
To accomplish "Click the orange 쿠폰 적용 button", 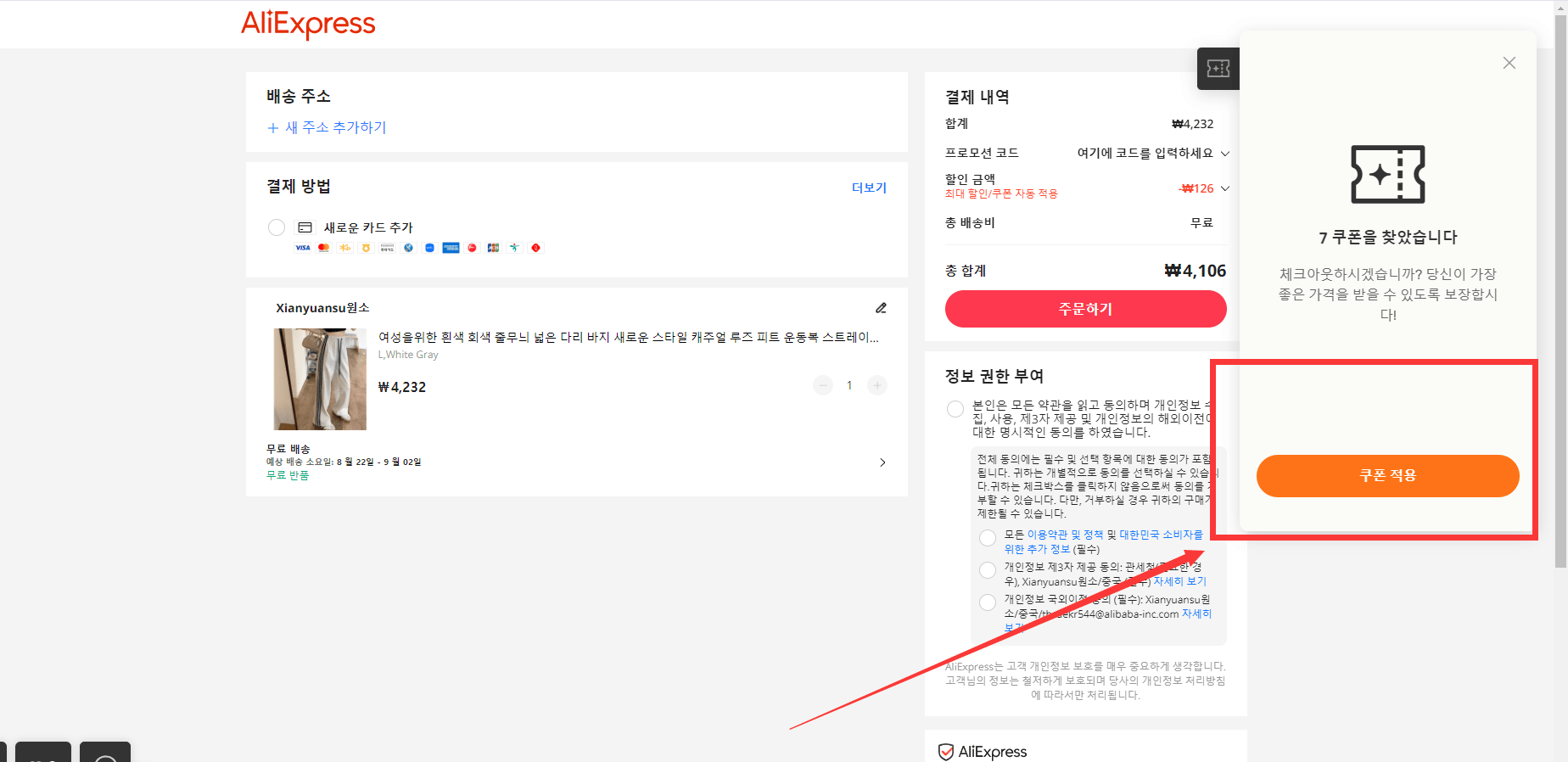I will 1388,476.
